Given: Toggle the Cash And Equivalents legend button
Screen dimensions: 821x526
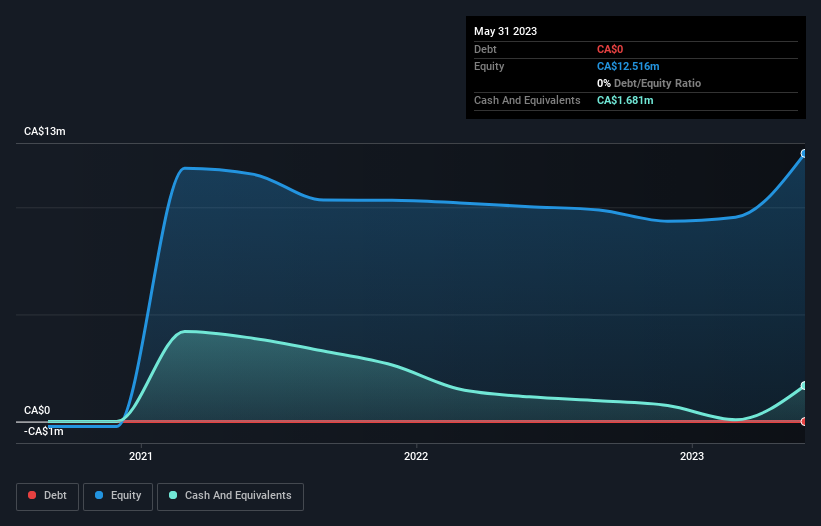Looking at the screenshot, I should [230, 496].
